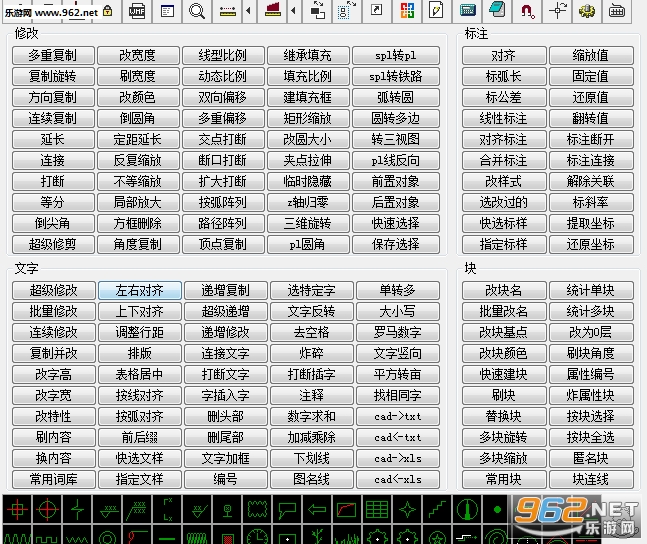647x544 pixels.
Task: Click the small window form icon
Action: [x=167, y=11]
